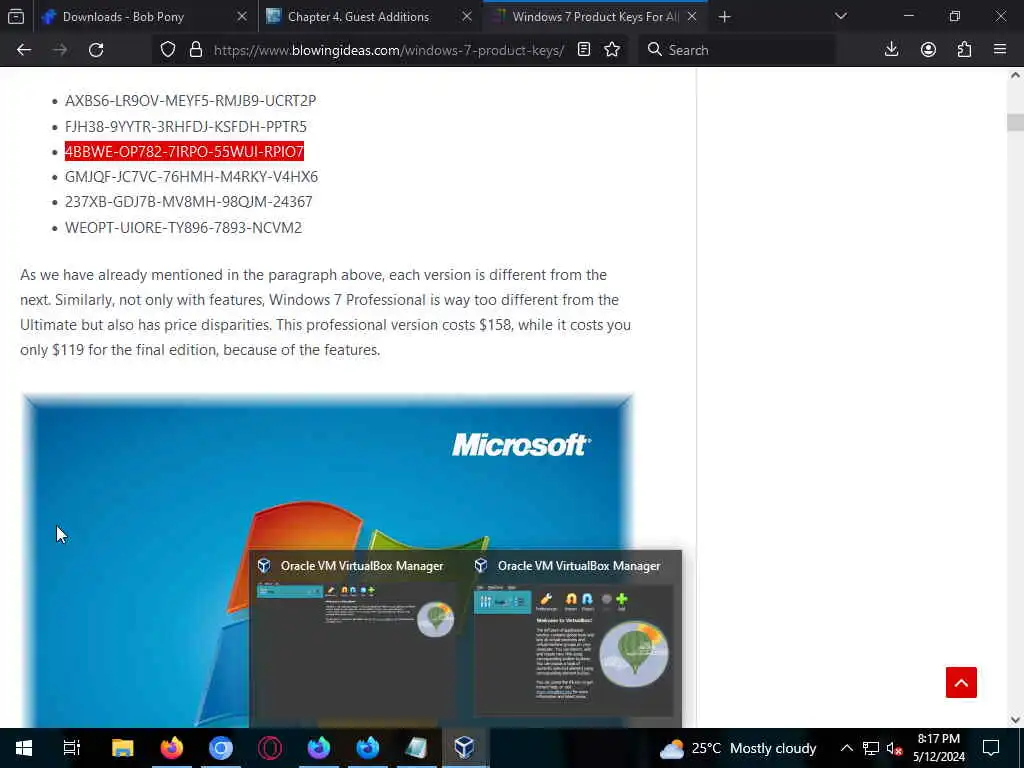
Task: Click key WEOPT-UIORE-TY896-7893-NCVM2
Action: tap(184, 227)
